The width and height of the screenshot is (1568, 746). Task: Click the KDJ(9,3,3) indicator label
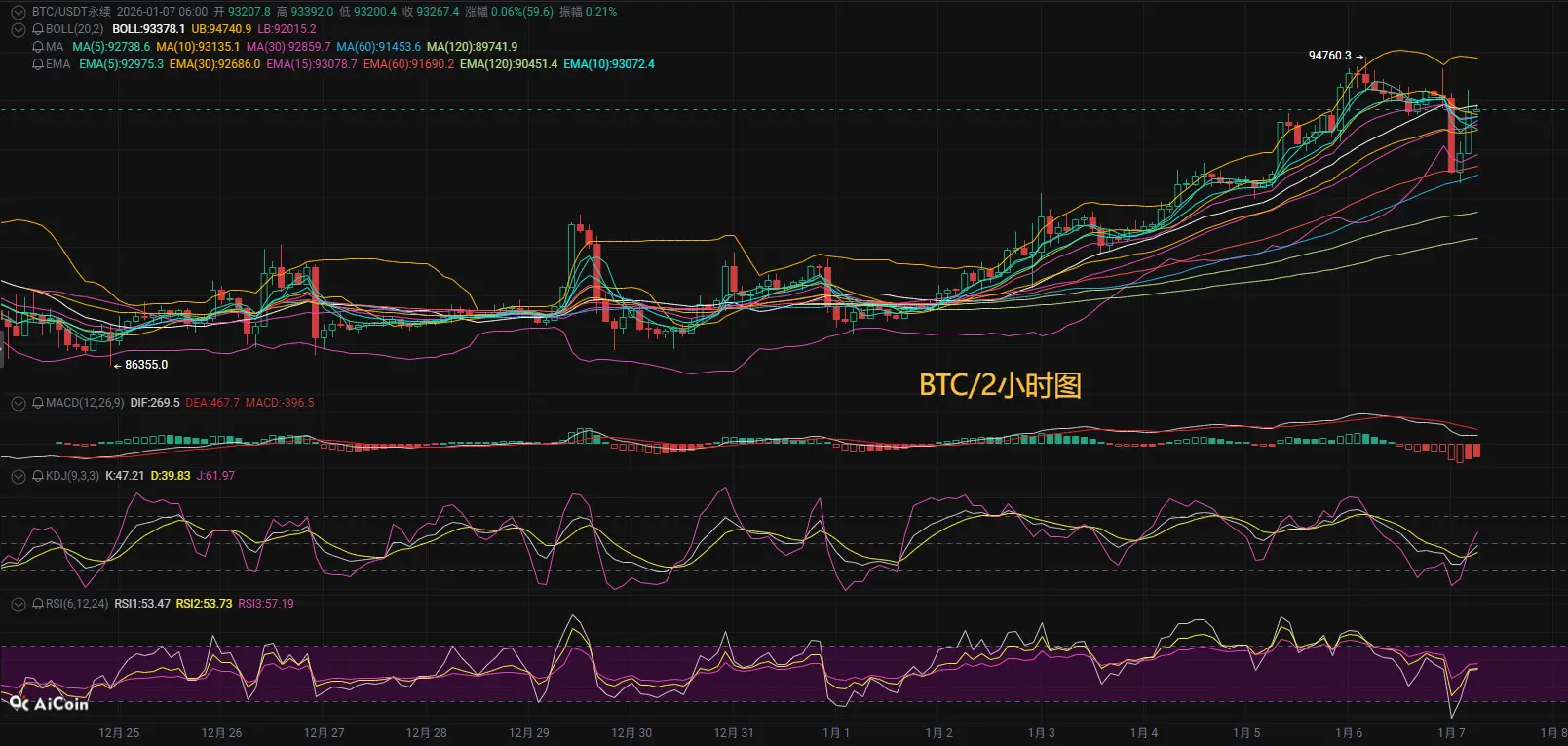pos(72,476)
